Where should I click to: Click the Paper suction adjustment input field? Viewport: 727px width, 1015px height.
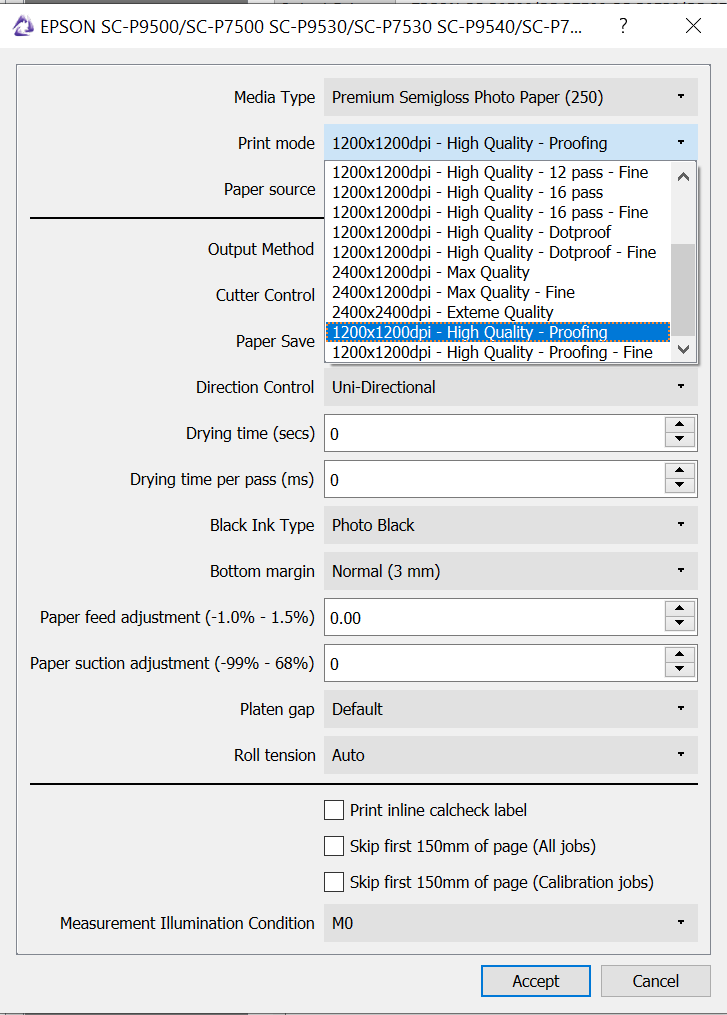[495, 664]
